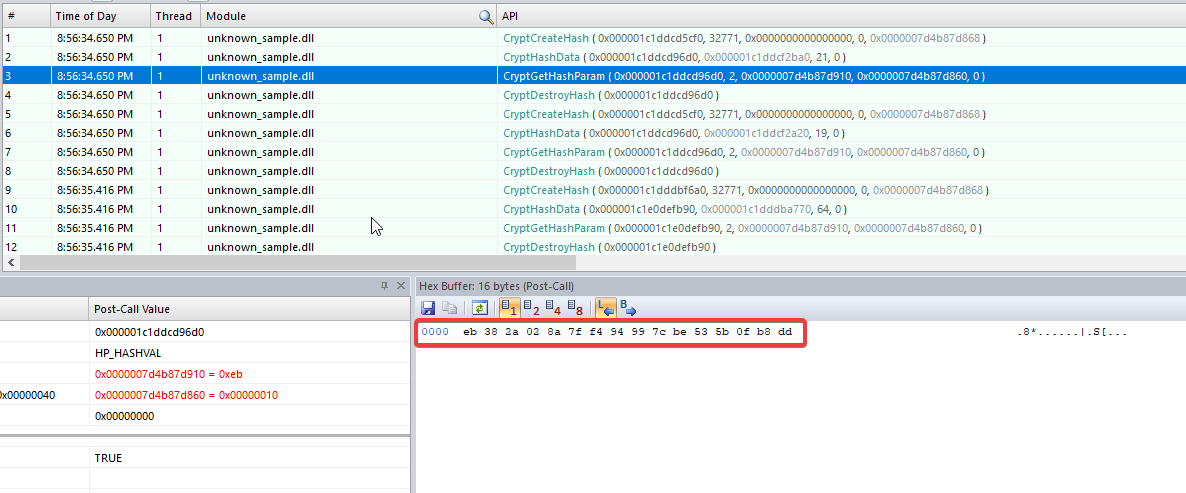Select row 10 CryptHashData call
This screenshot has width=1186, height=493.
click(x=593, y=209)
